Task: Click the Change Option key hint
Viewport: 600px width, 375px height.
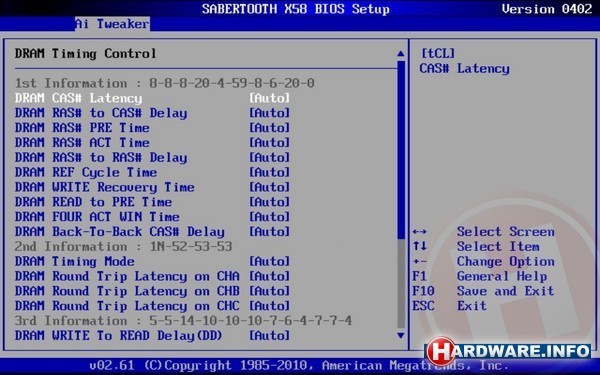Action: pyautogui.click(x=505, y=261)
